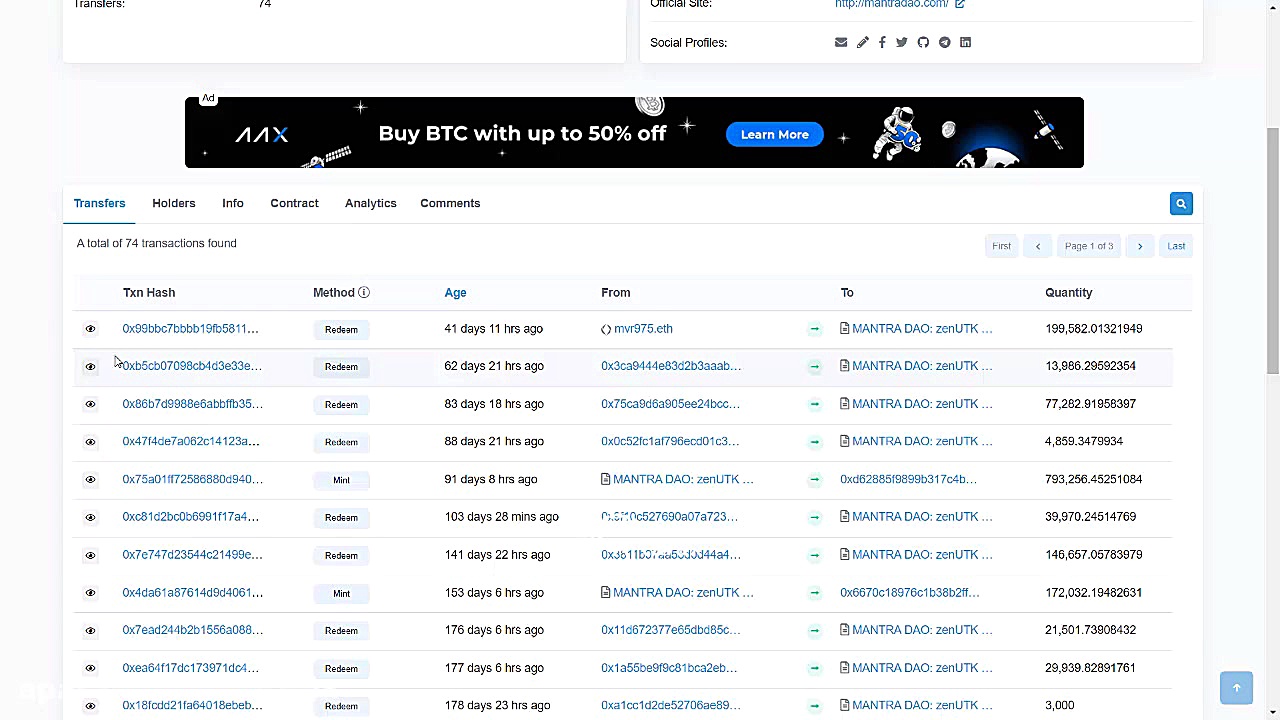Open the Facebook social profile icon
Screen dimensions: 1280x720
click(882, 42)
